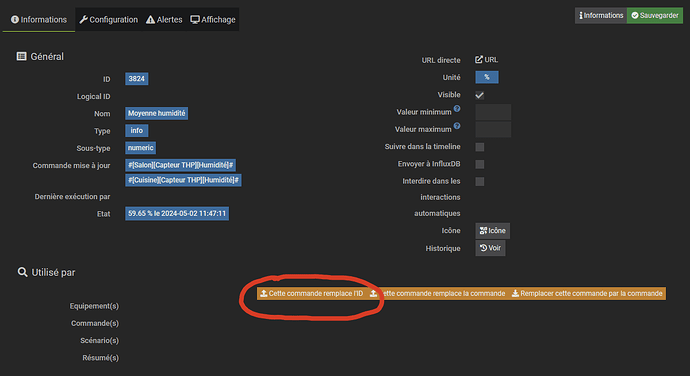This screenshot has height=376, width=690.
Task: Click the Affichage monitor icon
Action: click(195, 20)
